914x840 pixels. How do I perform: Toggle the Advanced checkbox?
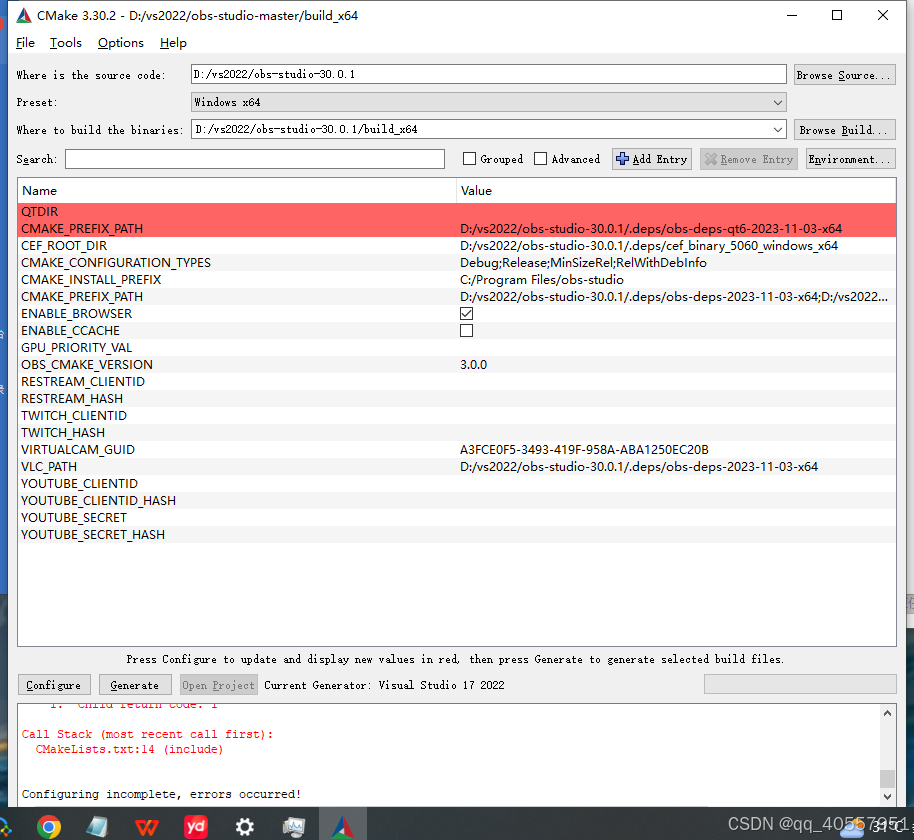[540, 159]
